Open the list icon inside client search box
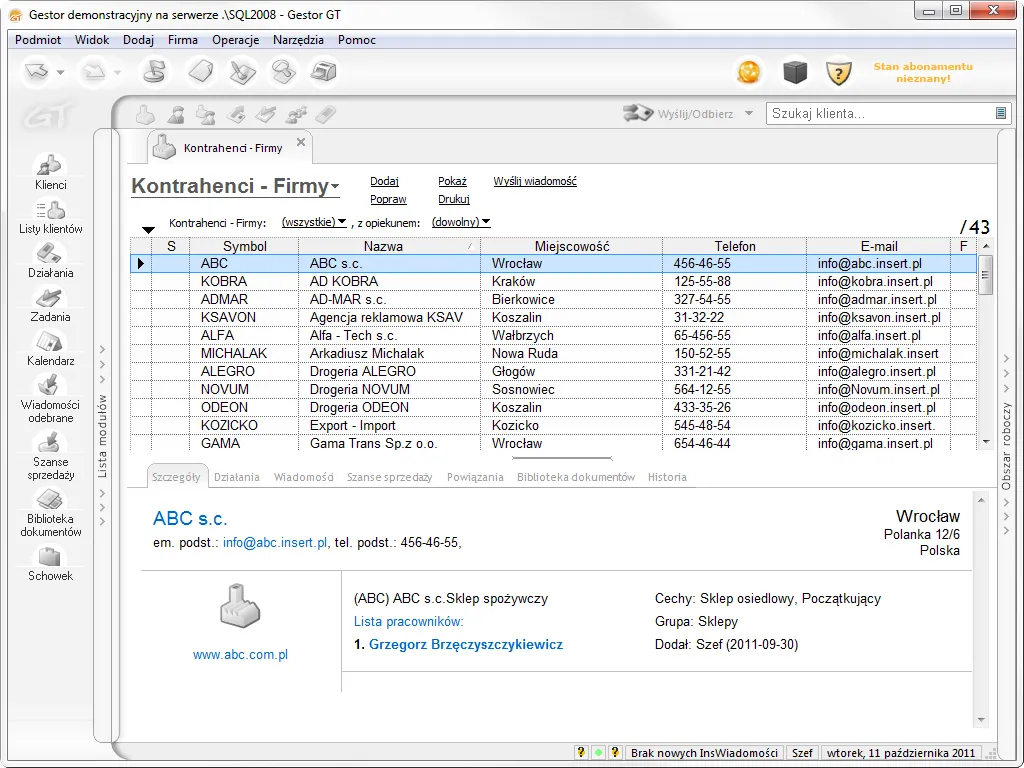The width and height of the screenshot is (1024, 768). click(x=1000, y=113)
